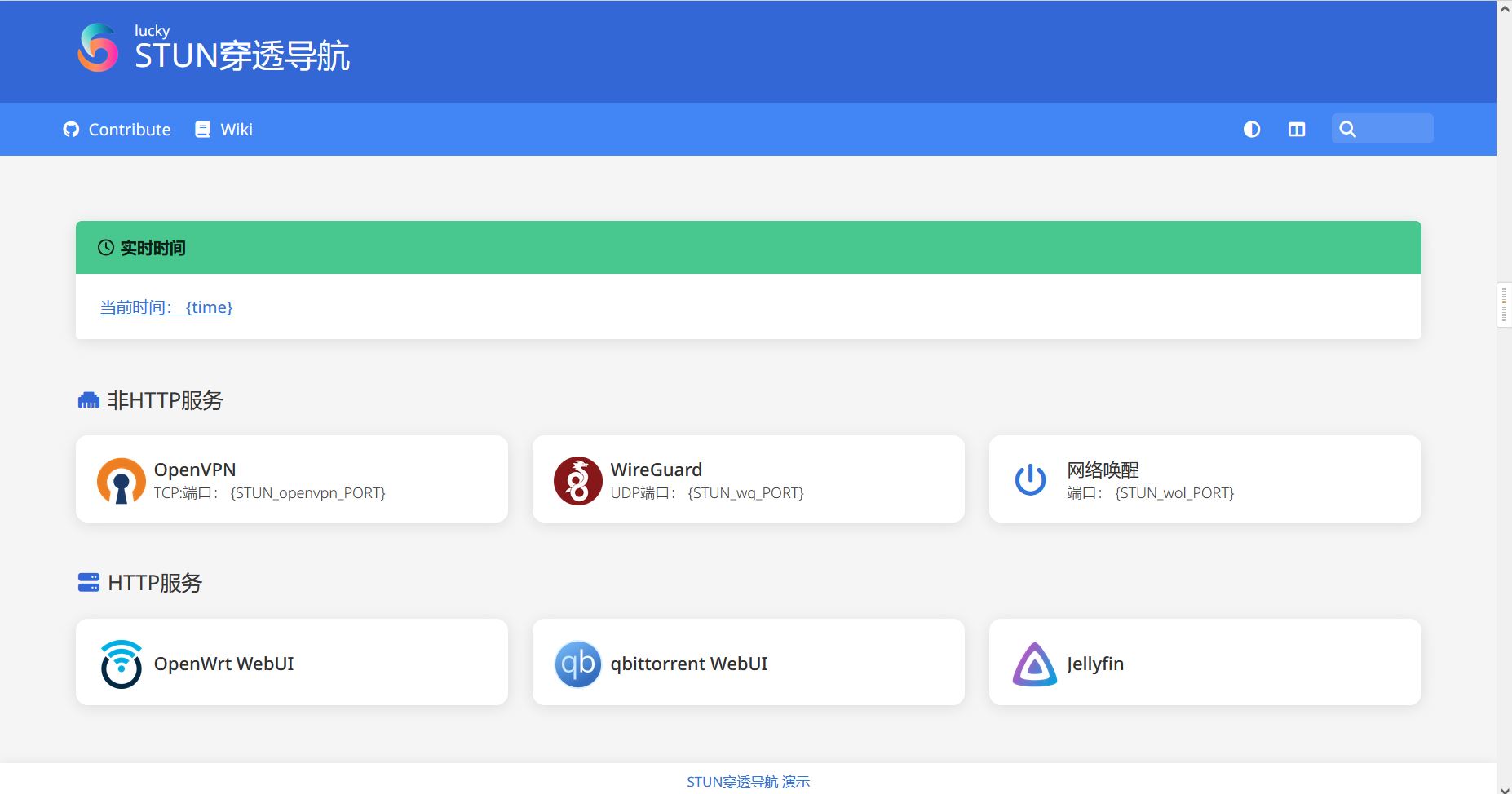Image resolution: width=1512 pixels, height=794 pixels.
Task: Click the page scrollbar up arrow
Action: pos(1504,9)
